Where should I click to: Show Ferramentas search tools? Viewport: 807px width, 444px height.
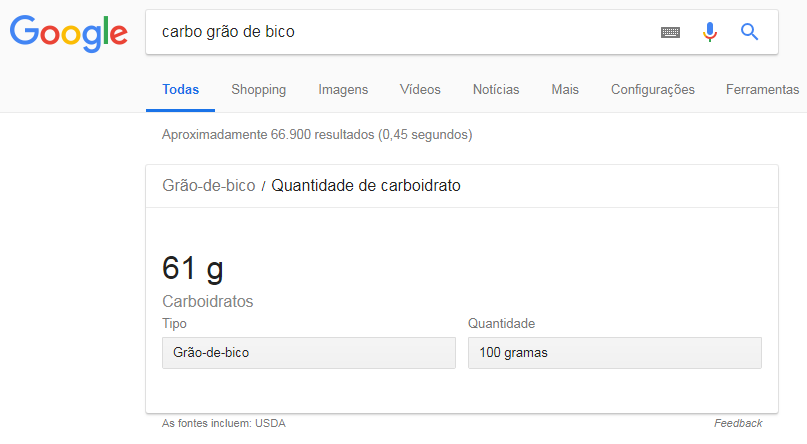(762, 90)
